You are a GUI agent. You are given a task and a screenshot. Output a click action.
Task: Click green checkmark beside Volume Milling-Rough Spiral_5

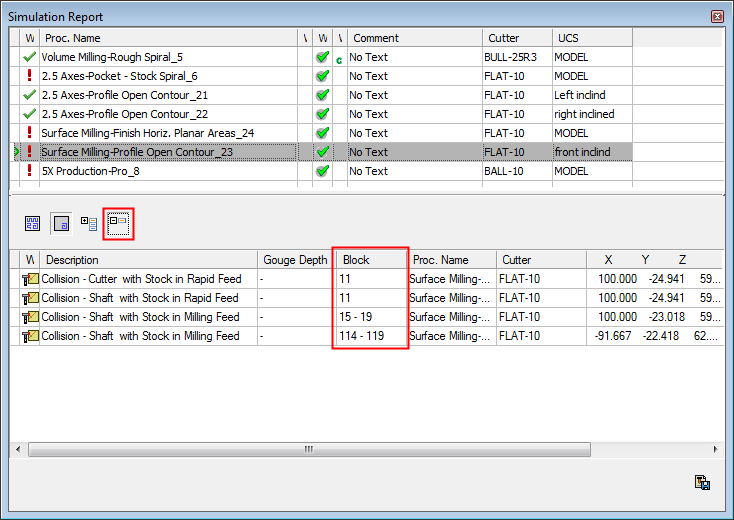click(x=29, y=57)
